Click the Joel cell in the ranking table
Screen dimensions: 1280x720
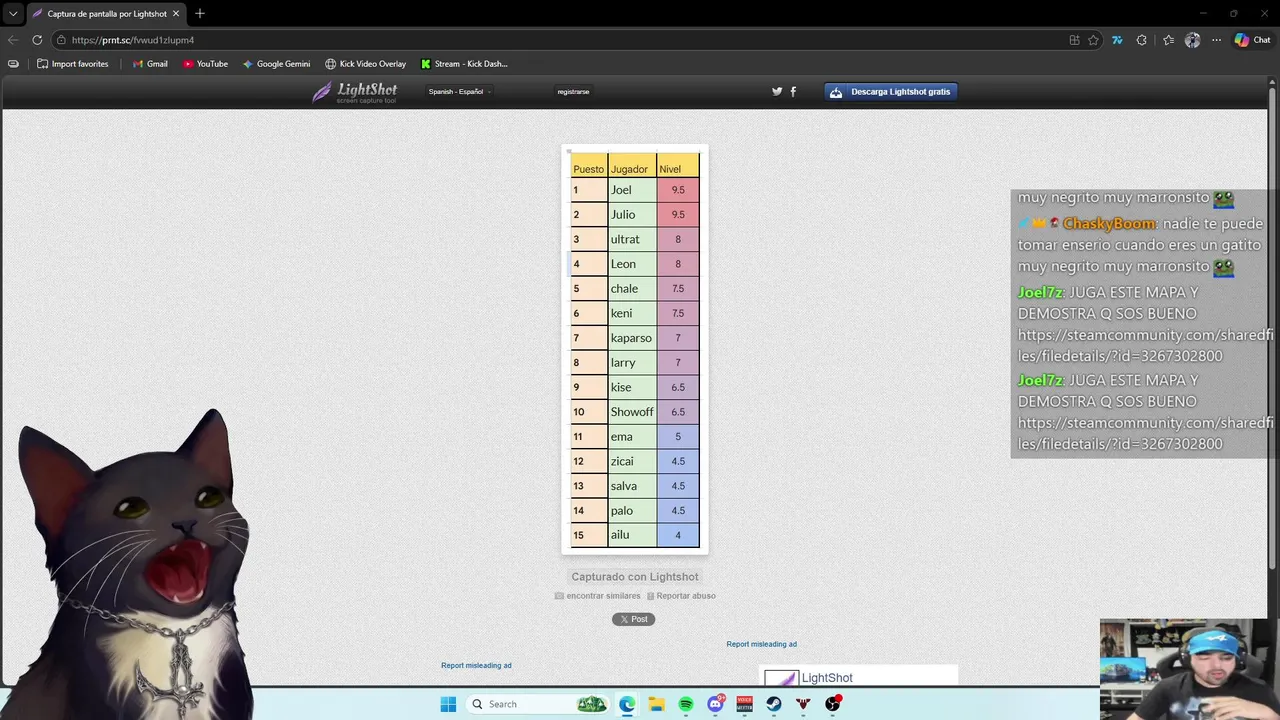[632, 190]
